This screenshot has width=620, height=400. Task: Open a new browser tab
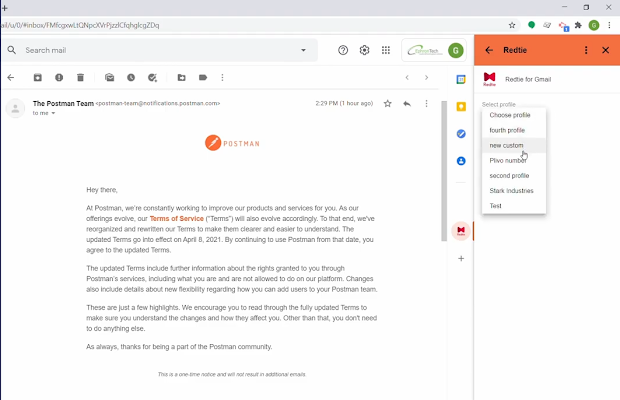click(4, 8)
